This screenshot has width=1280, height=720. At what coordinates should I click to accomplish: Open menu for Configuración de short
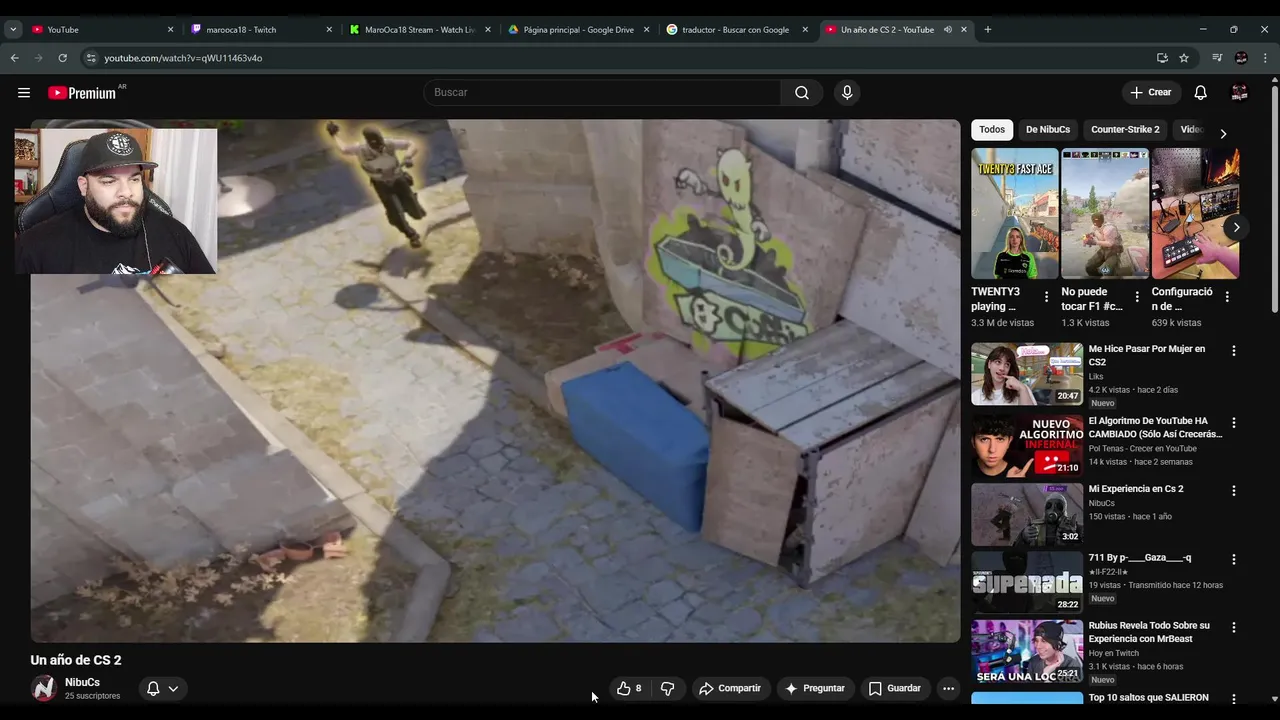[x=1227, y=297]
